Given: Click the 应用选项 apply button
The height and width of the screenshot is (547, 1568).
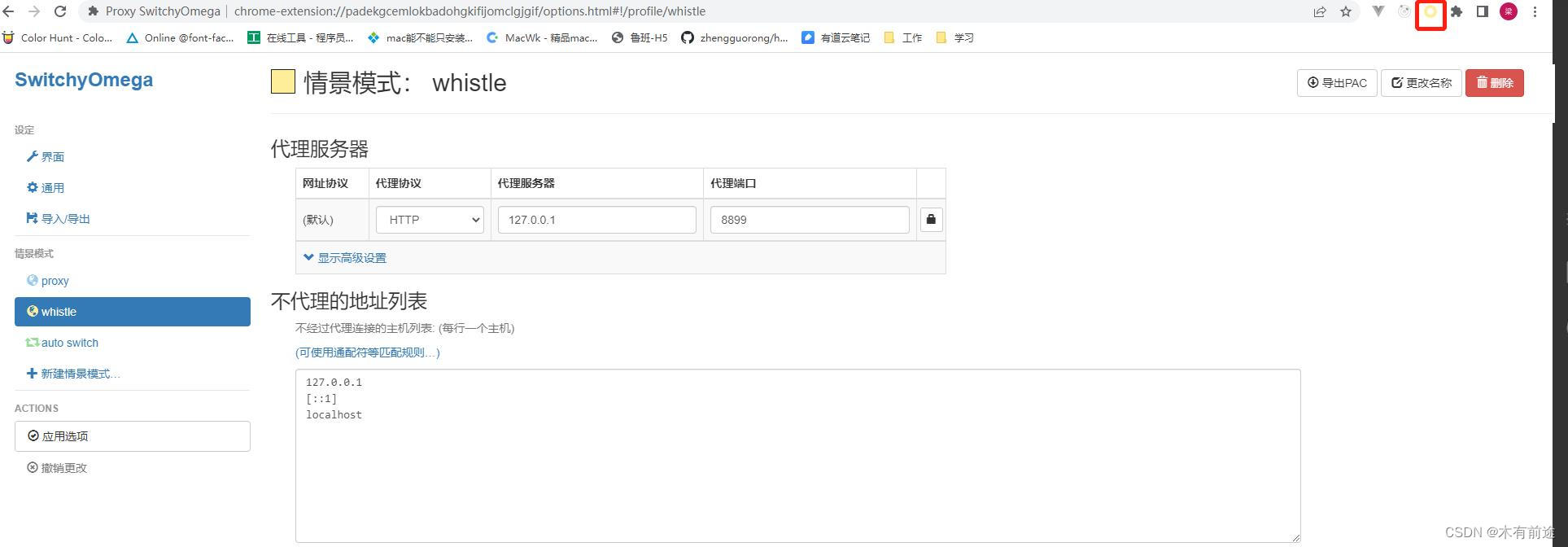Looking at the screenshot, I should [133, 436].
